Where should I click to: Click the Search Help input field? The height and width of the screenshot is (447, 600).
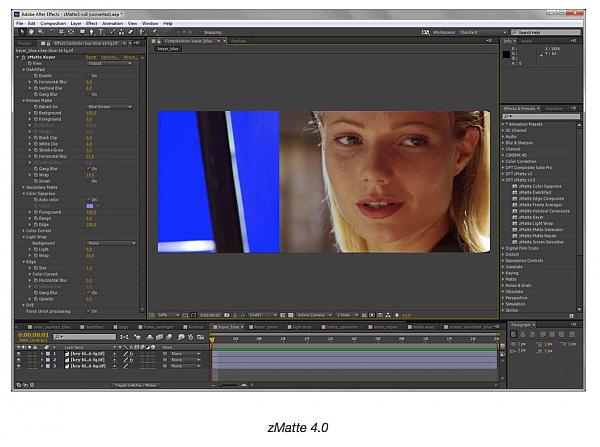pos(546,32)
